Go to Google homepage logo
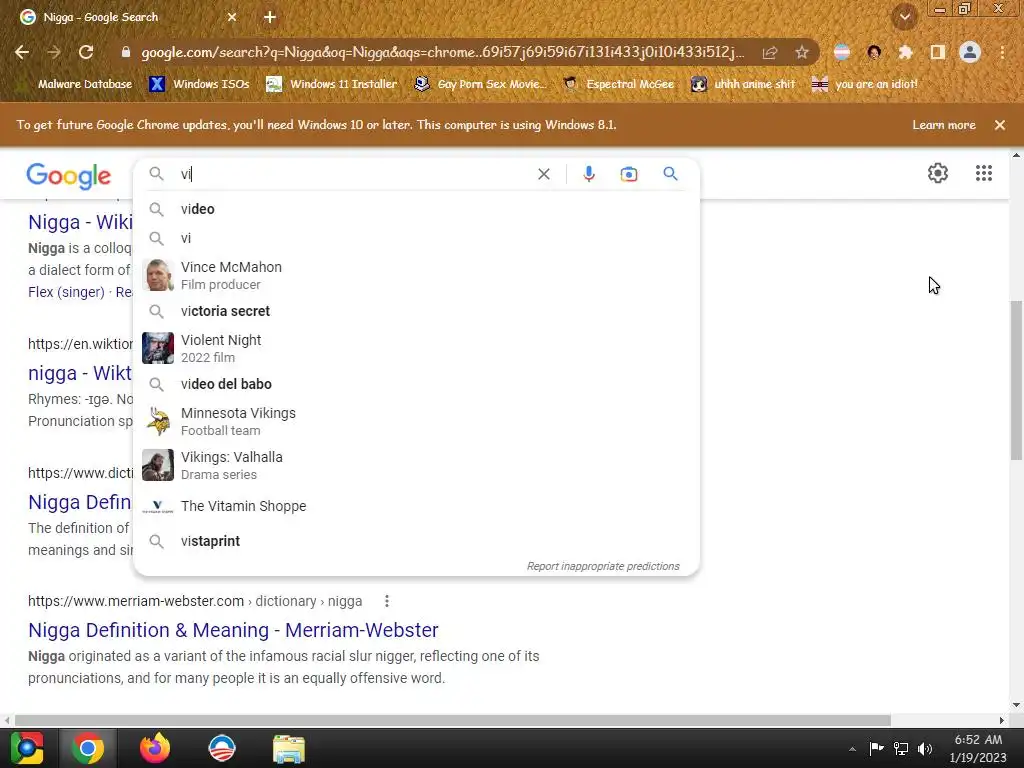The width and height of the screenshot is (1024, 768). coord(69,176)
